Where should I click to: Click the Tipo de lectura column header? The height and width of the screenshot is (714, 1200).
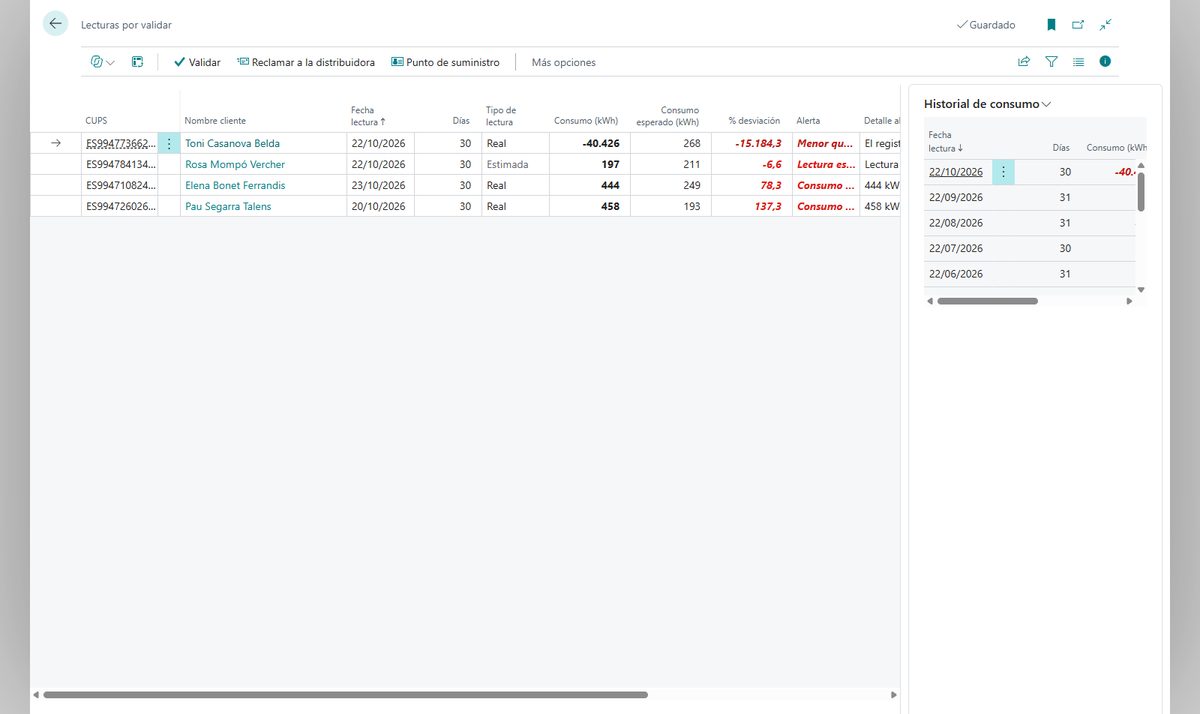click(500, 116)
